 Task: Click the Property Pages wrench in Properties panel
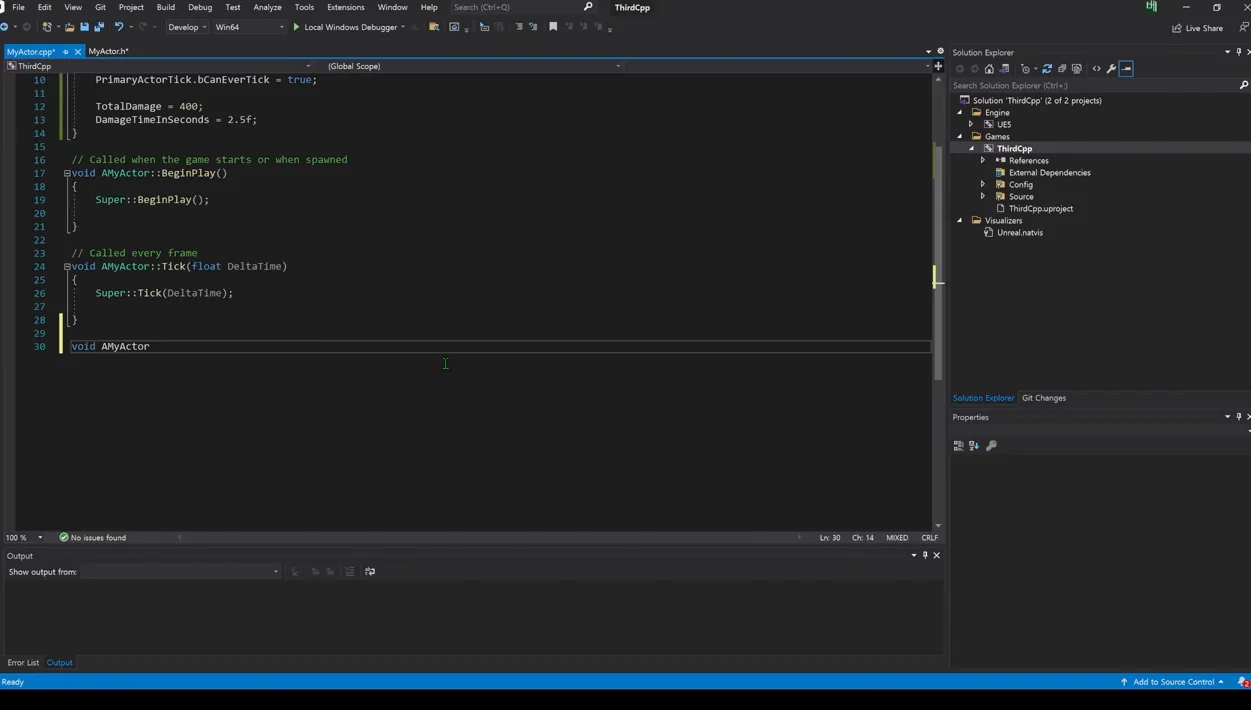pyautogui.click(x=991, y=446)
